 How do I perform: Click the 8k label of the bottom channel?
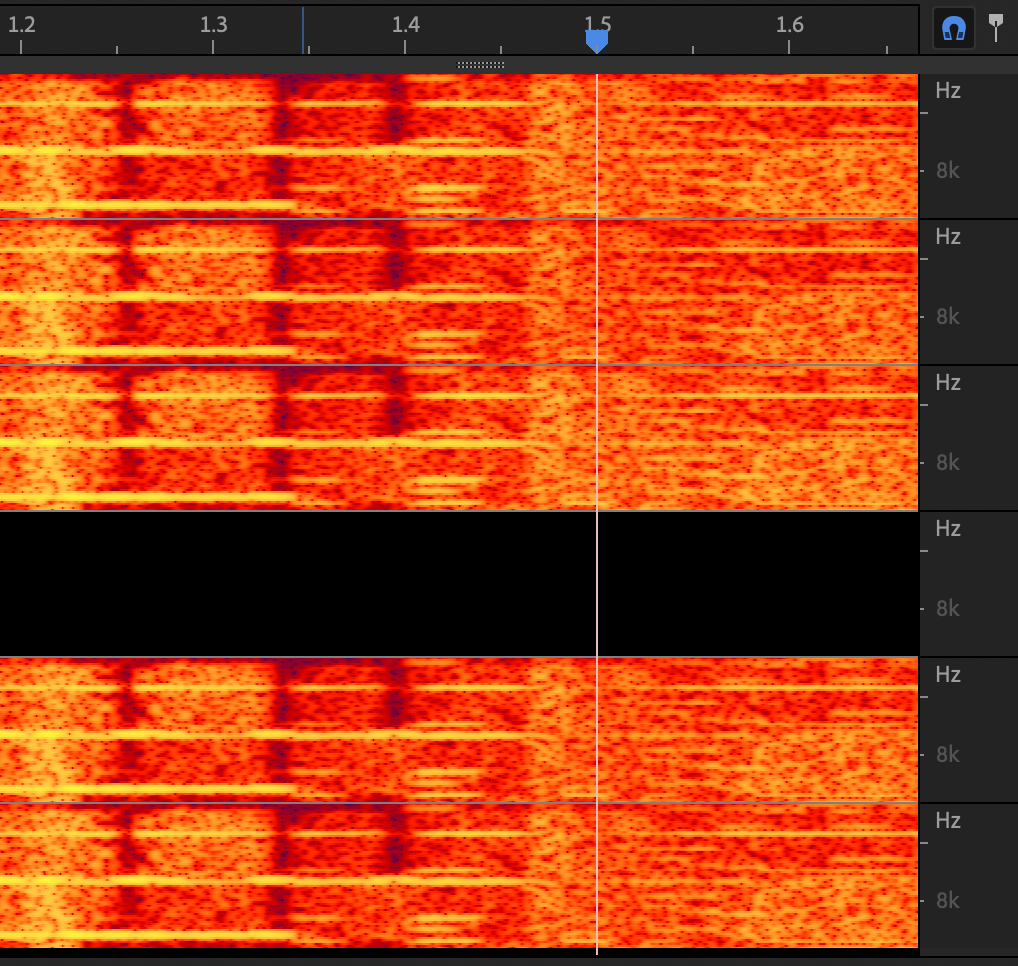(948, 900)
